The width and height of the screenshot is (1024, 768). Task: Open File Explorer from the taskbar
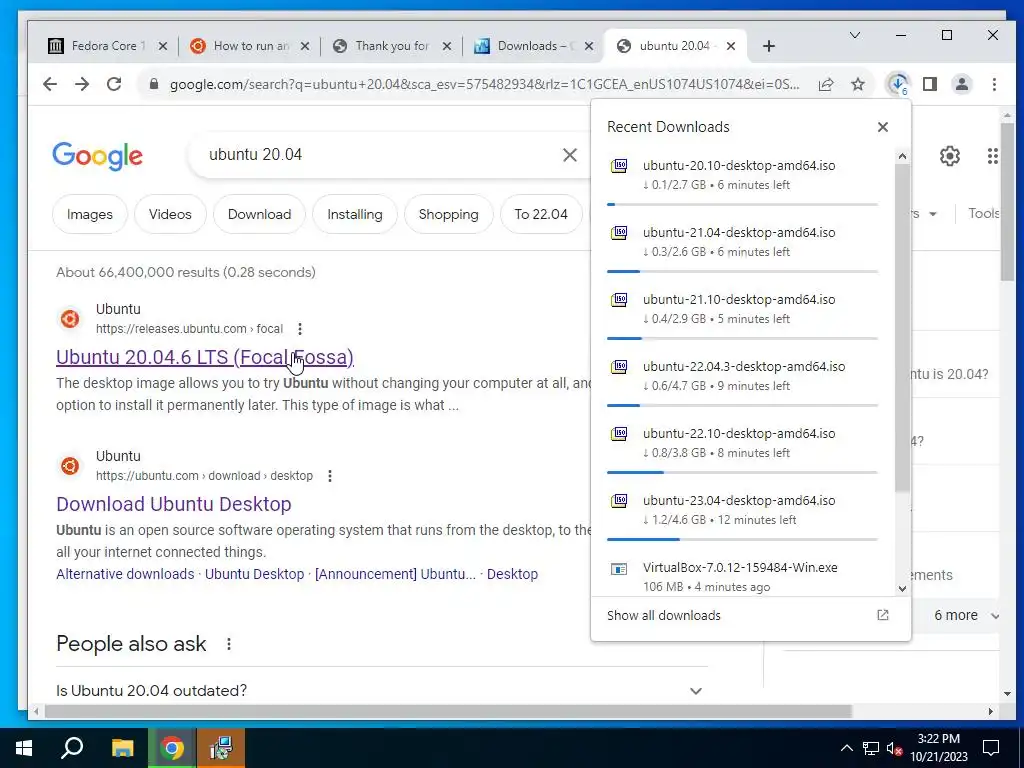tap(122, 748)
